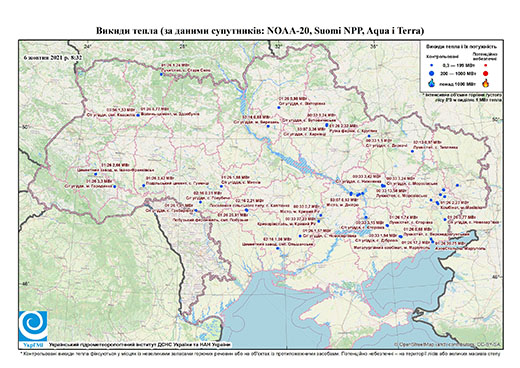Screen dimensions: 520x368
Task: Click the blue marker next to м. Городенка
Action: (115, 187)
